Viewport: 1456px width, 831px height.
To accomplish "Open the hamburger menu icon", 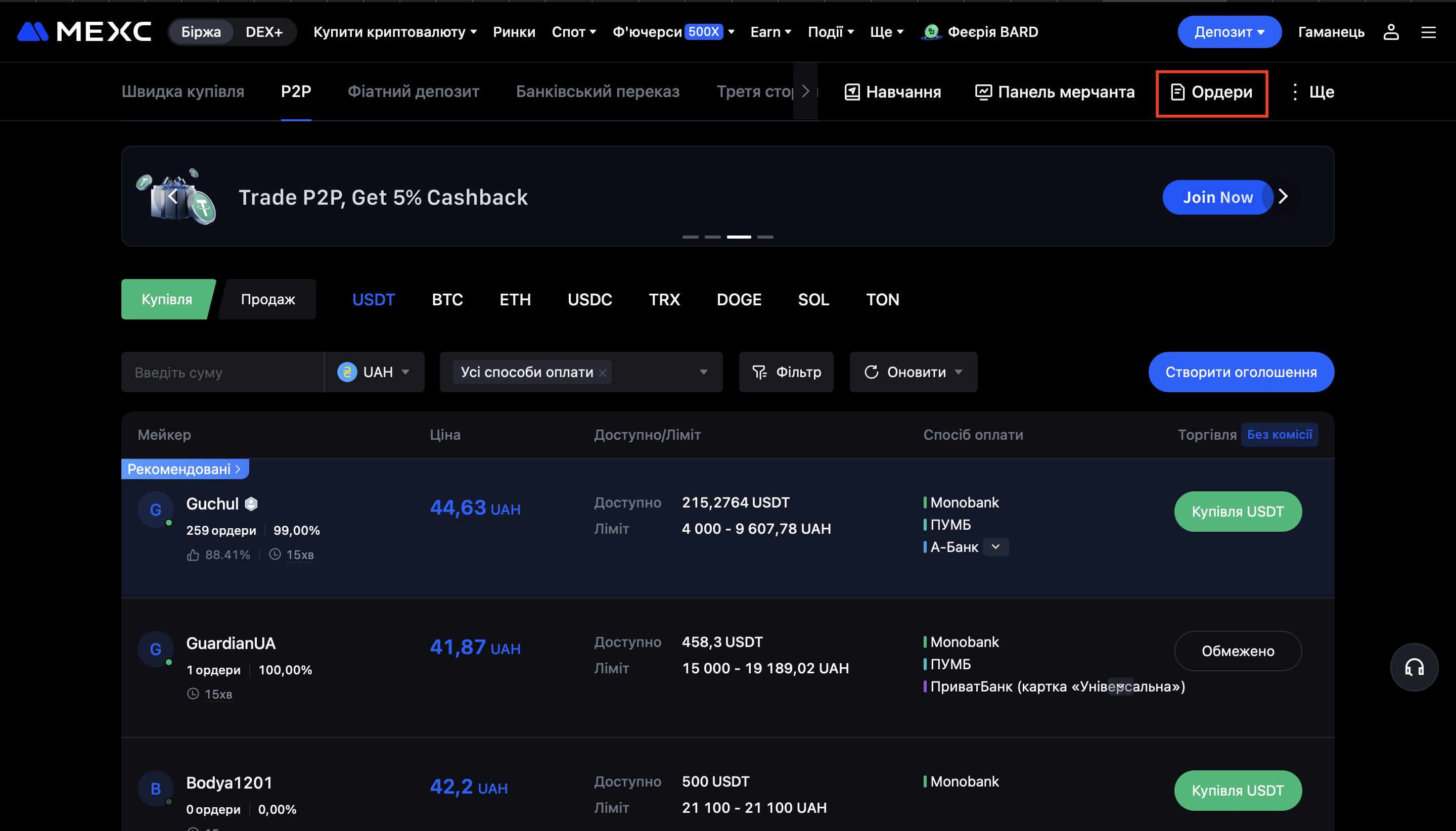I will [x=1428, y=32].
